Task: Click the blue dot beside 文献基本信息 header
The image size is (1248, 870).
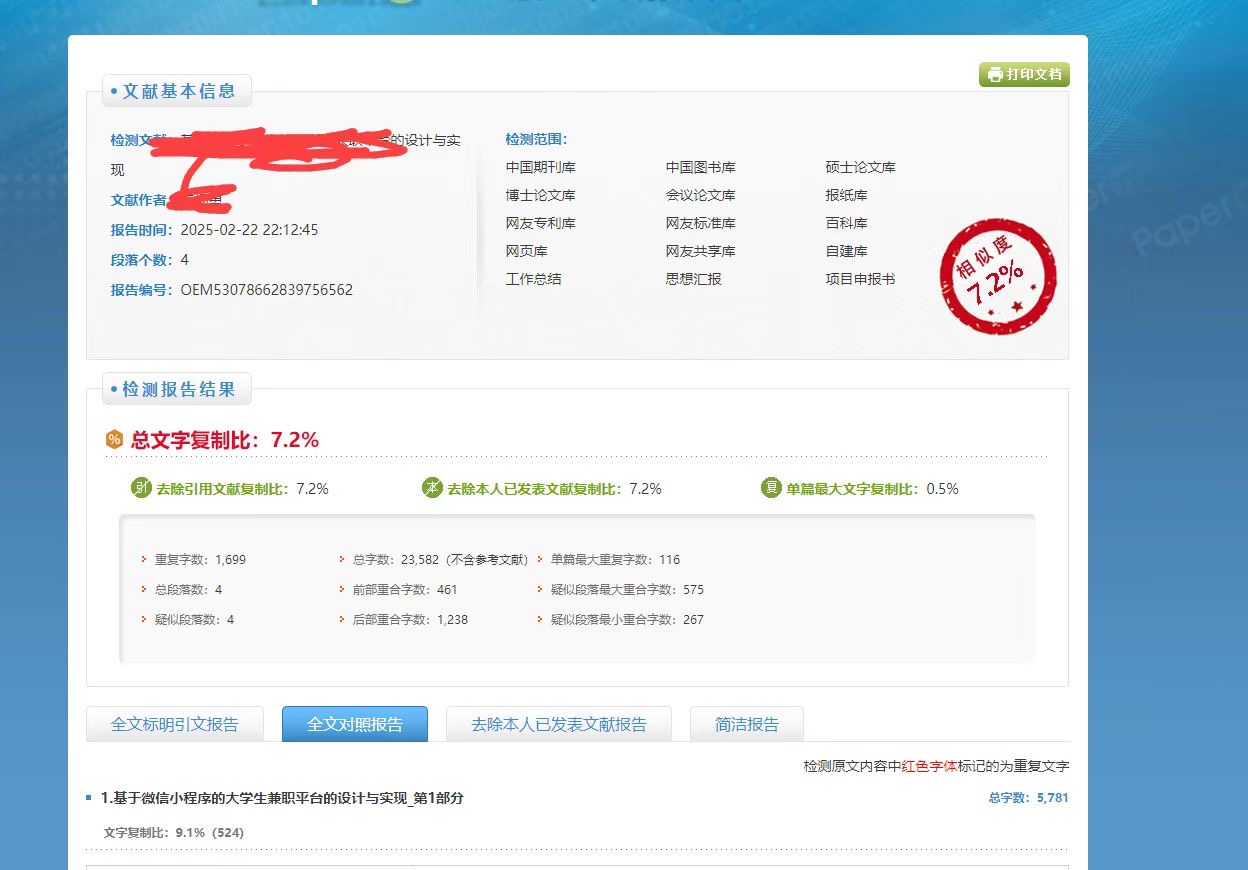Action: pyautogui.click(x=115, y=90)
